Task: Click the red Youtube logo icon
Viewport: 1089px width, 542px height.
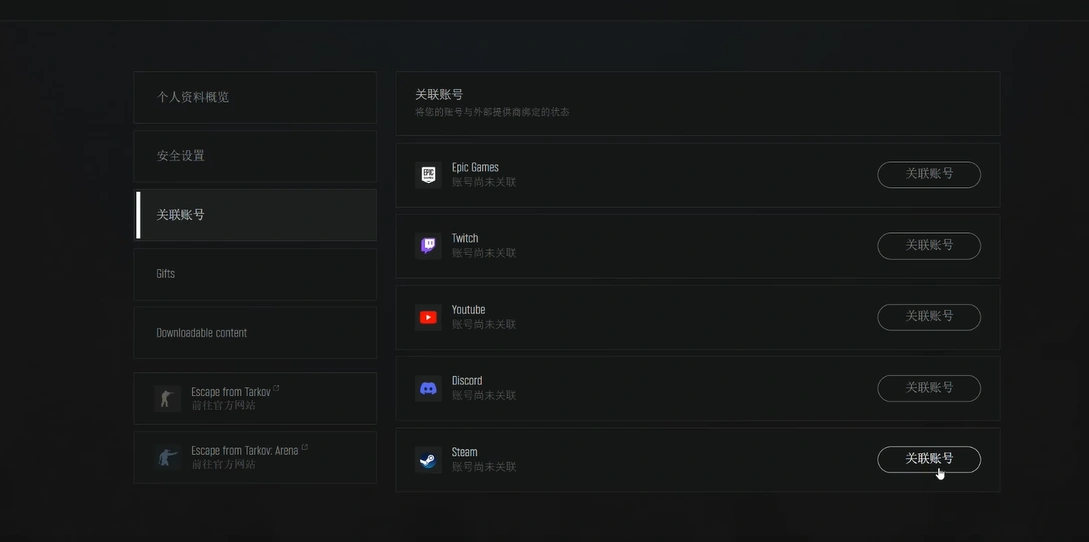Action: coord(428,318)
